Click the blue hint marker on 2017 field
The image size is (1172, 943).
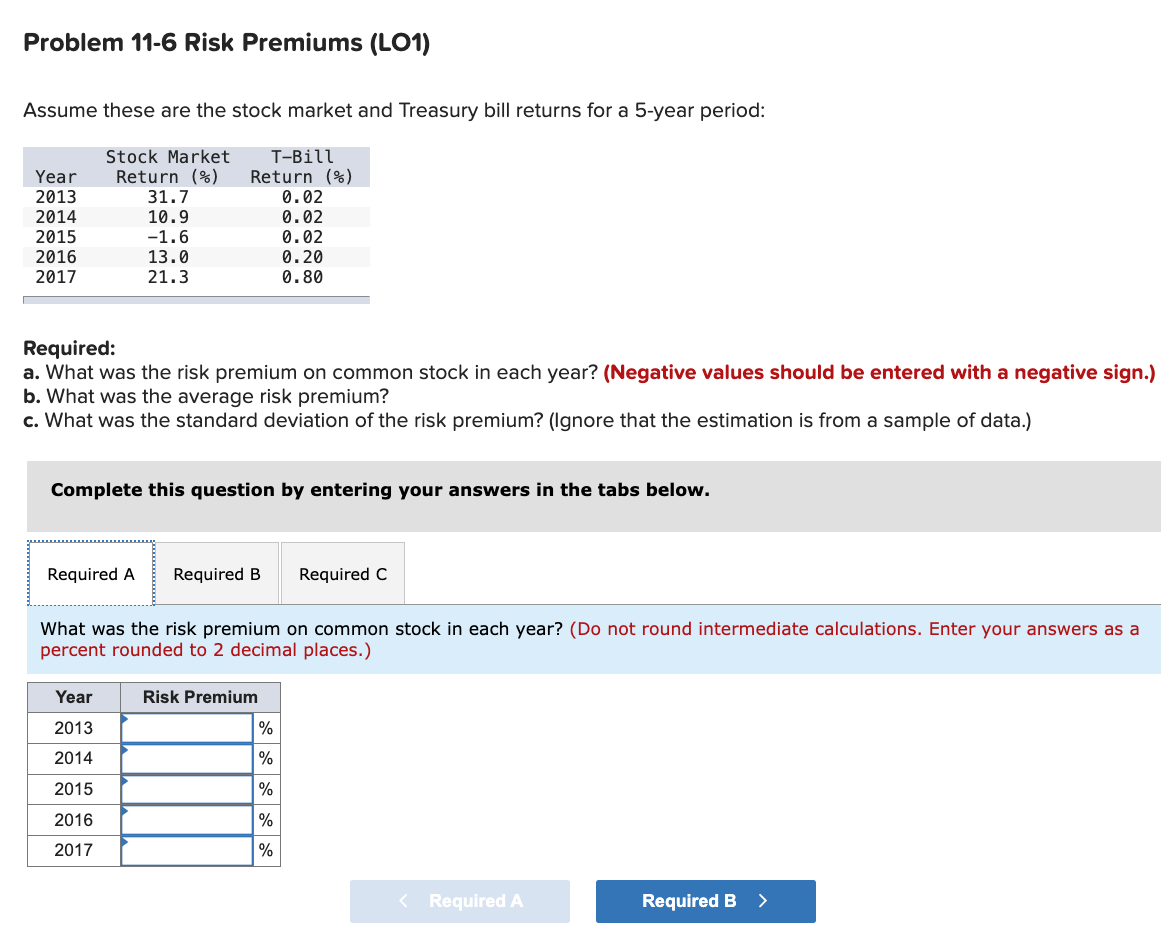coord(124,842)
